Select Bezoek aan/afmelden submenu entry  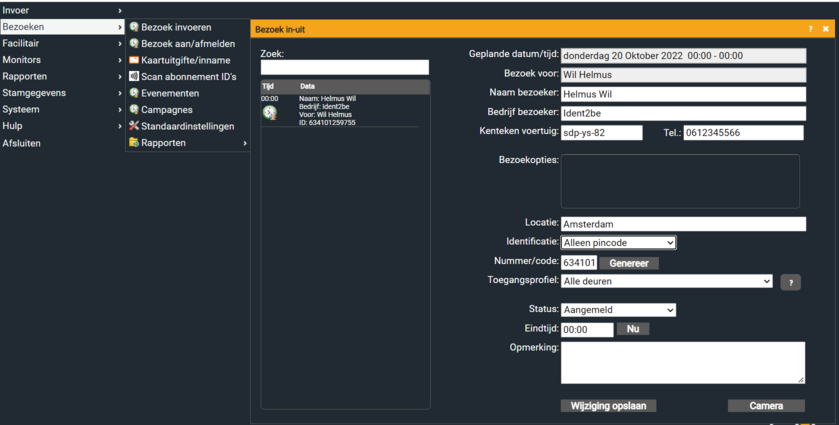tap(188, 43)
